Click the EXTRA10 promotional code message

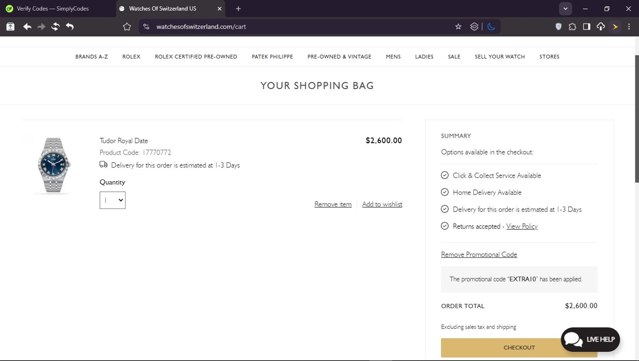(x=519, y=279)
